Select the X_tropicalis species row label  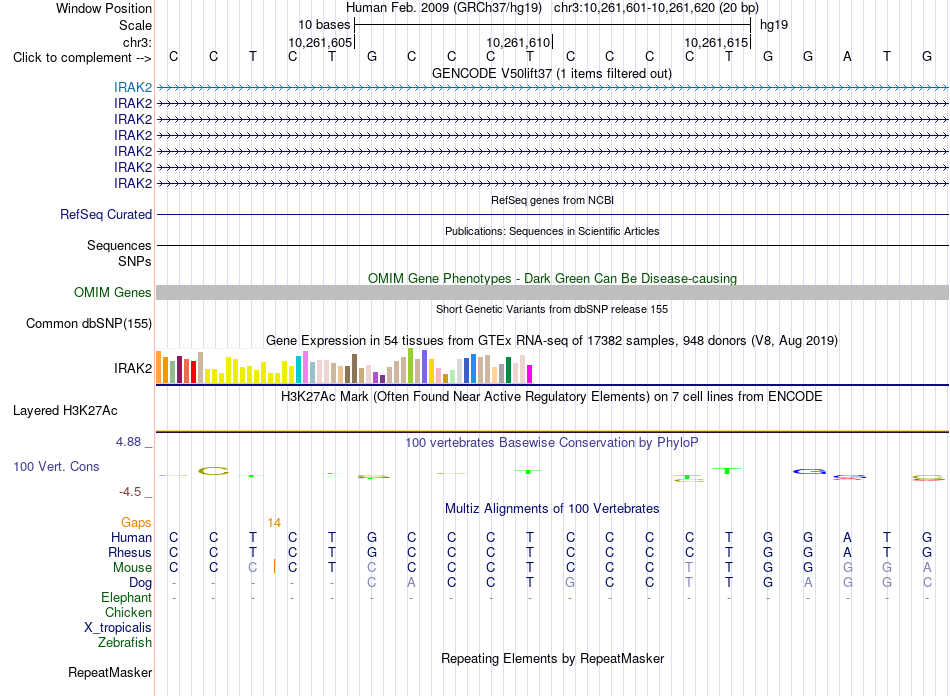(118, 628)
